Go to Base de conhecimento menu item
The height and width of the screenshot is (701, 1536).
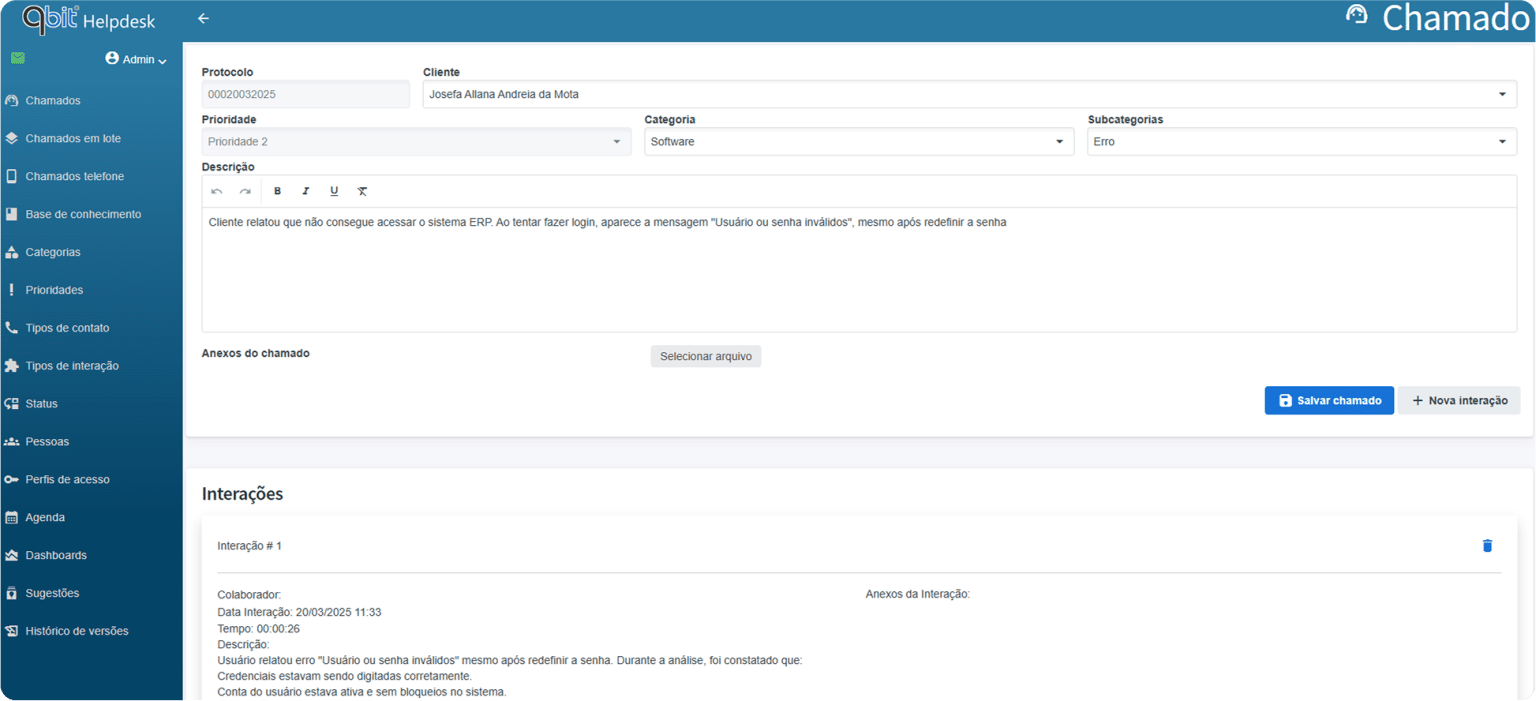[x=83, y=214]
